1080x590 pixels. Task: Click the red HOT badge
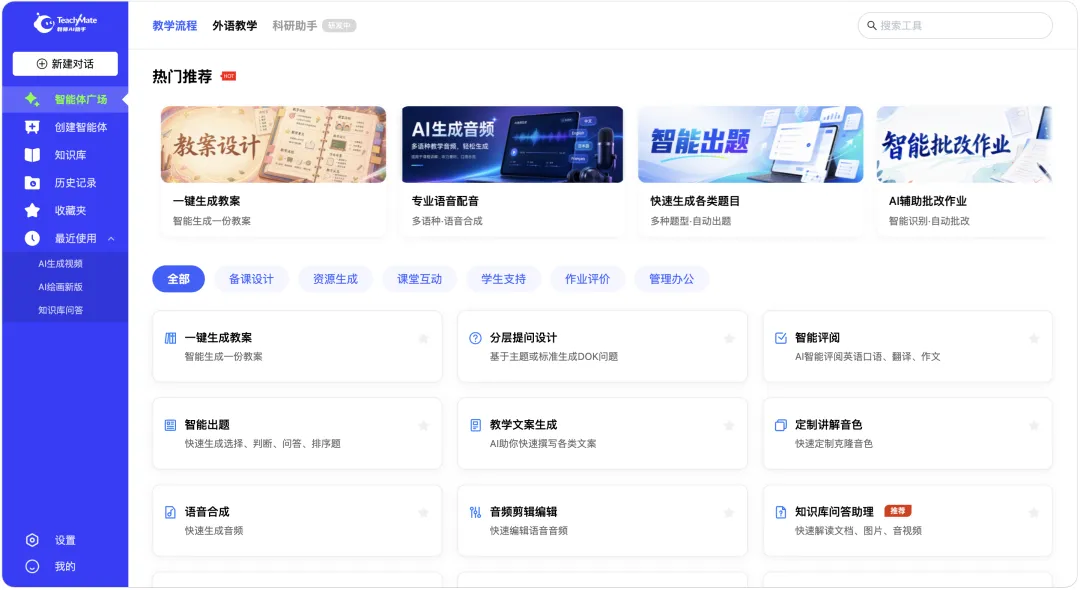coord(229,76)
